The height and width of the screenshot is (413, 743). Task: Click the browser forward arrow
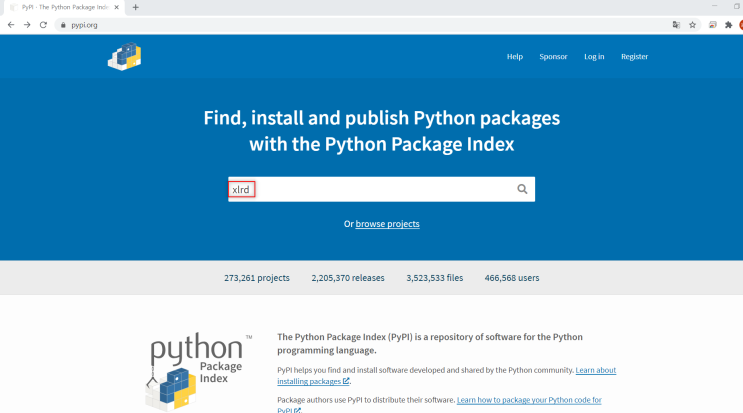coord(27,25)
